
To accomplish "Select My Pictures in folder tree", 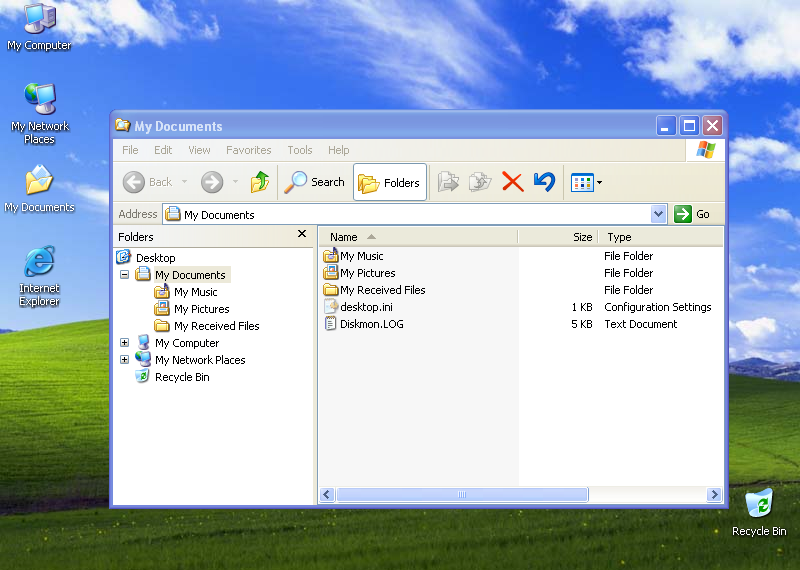I will tap(202, 309).
